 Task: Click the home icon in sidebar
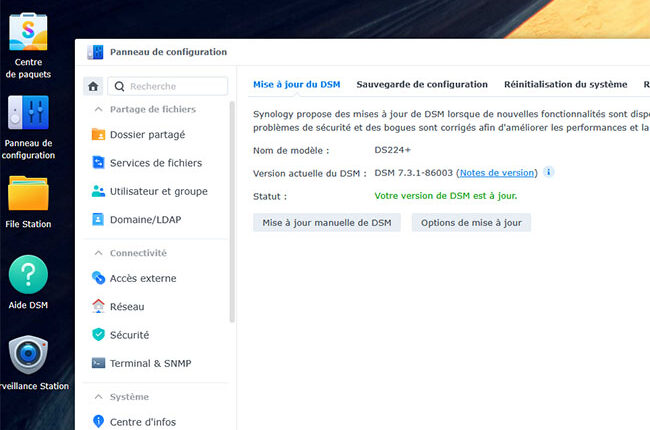point(93,86)
